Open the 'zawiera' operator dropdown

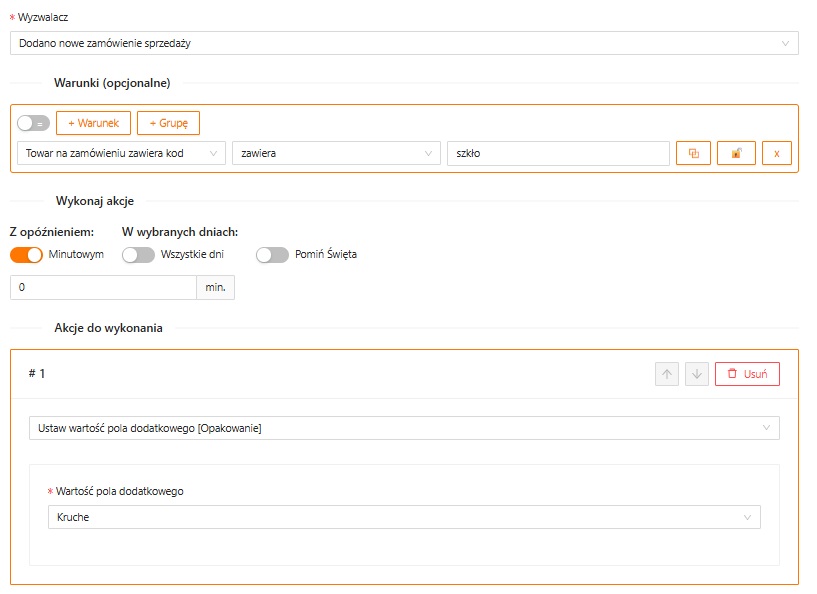335,153
